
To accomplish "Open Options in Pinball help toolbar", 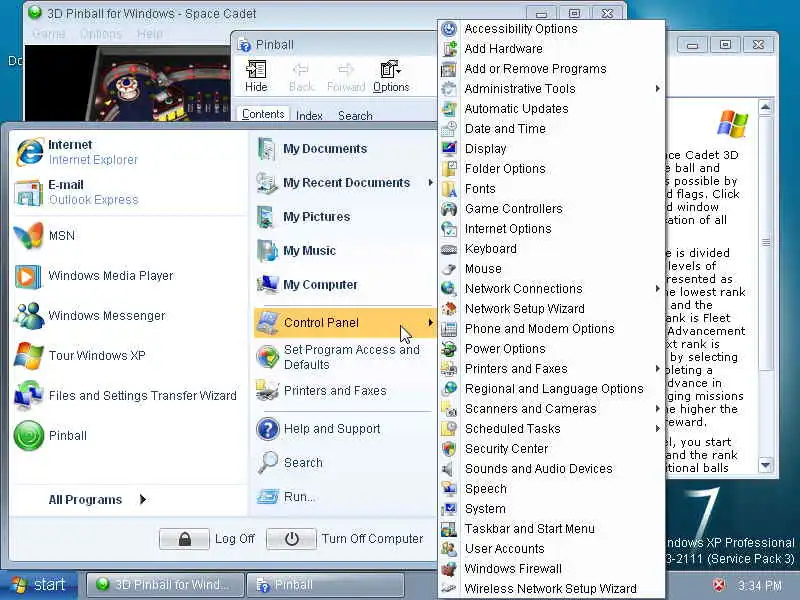I will pyautogui.click(x=391, y=77).
